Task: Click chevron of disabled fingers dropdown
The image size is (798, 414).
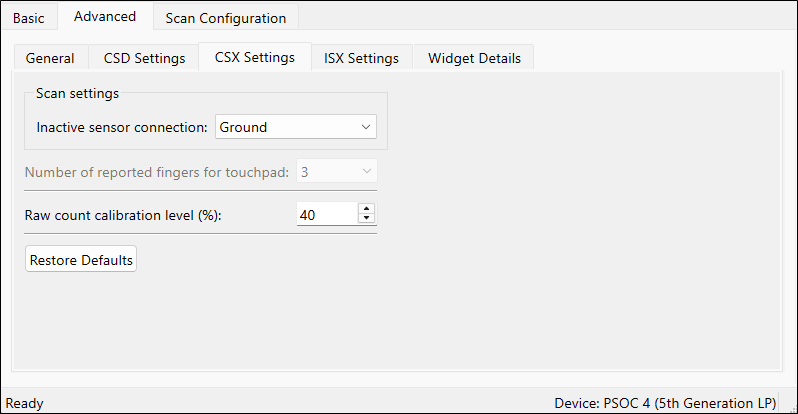Action: pos(366,172)
